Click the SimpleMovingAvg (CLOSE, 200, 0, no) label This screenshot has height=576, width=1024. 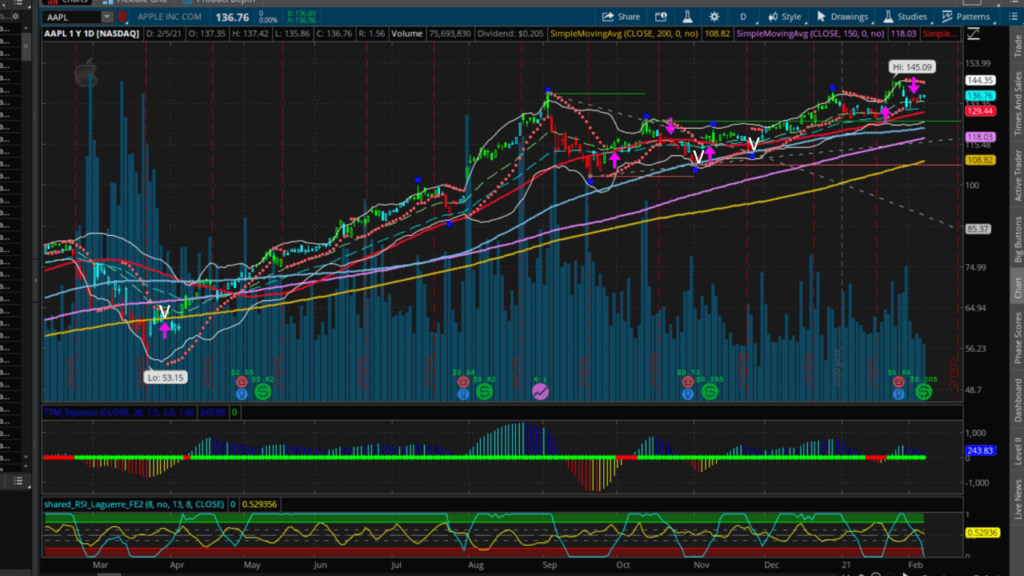point(624,34)
